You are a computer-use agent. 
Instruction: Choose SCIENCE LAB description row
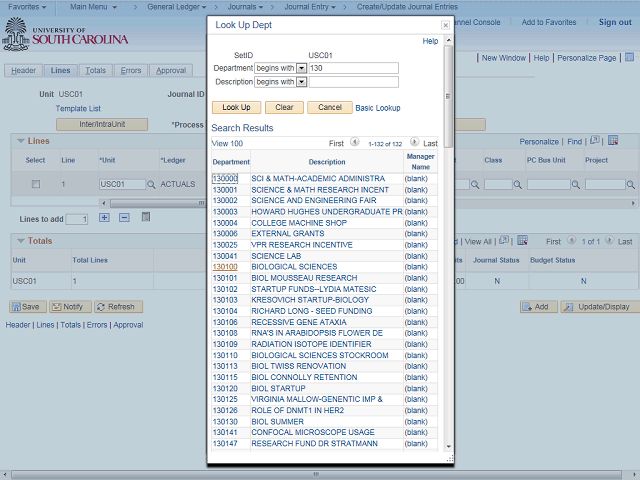(x=276, y=256)
